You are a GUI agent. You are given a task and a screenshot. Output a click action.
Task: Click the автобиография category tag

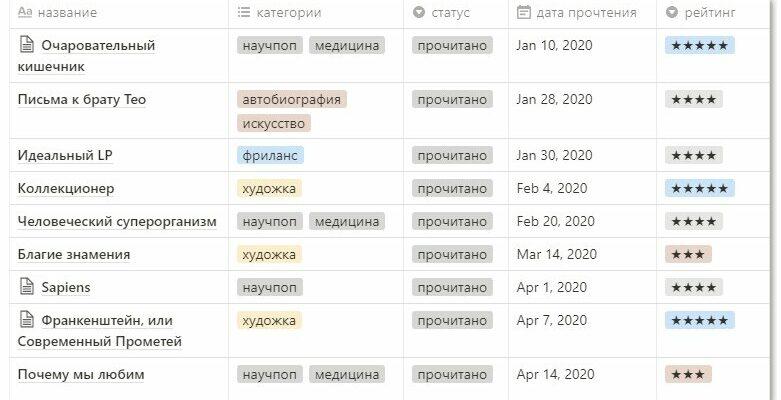pyautogui.click(x=291, y=99)
